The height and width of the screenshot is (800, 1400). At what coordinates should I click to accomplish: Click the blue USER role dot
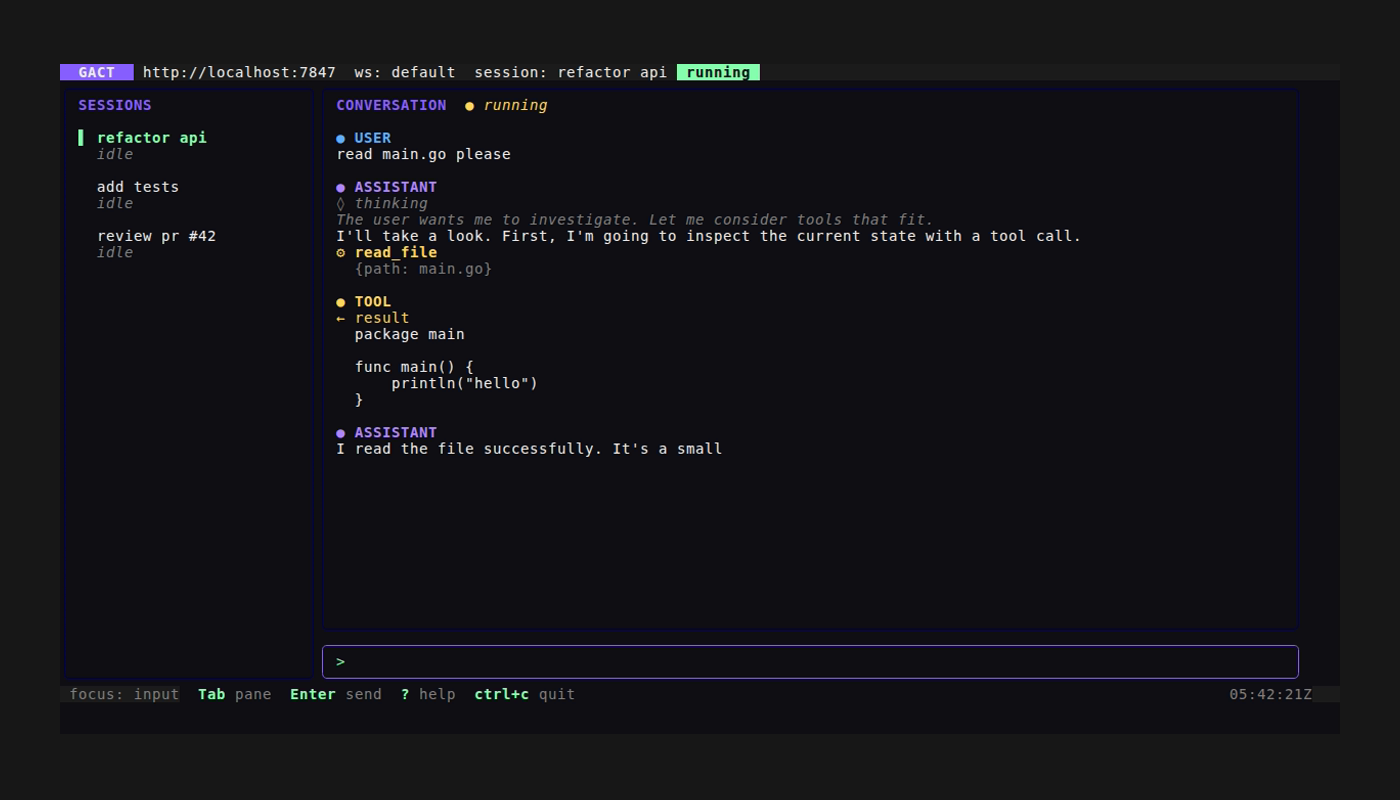[x=341, y=138]
